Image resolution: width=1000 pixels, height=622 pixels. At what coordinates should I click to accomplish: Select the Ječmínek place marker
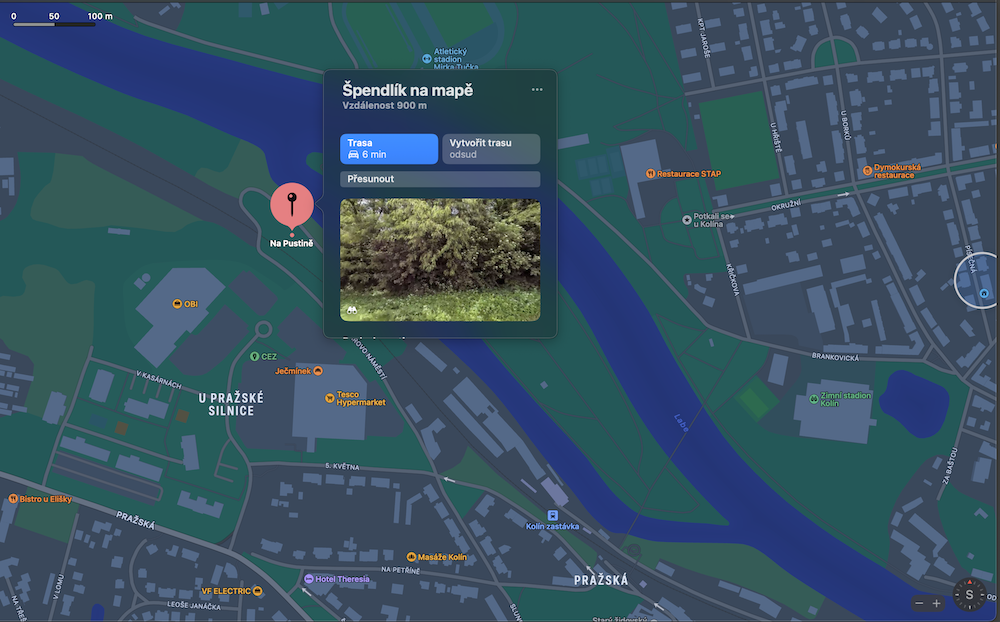coord(318,371)
